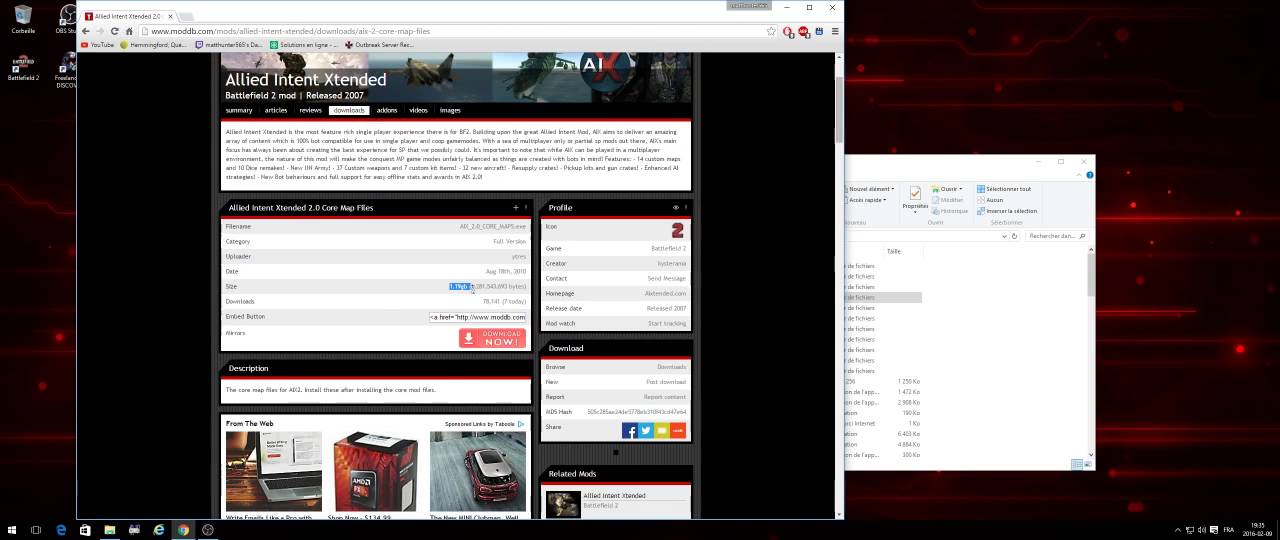Screen dimensions: 1280x540
Task: Click the plus icon in Core Map Files header
Action: pyautogui.click(x=516, y=208)
